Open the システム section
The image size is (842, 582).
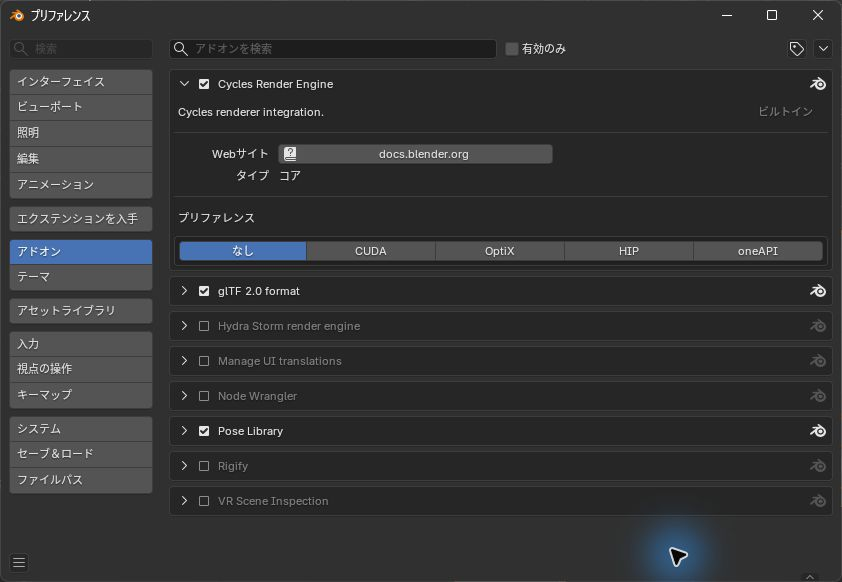(x=81, y=429)
